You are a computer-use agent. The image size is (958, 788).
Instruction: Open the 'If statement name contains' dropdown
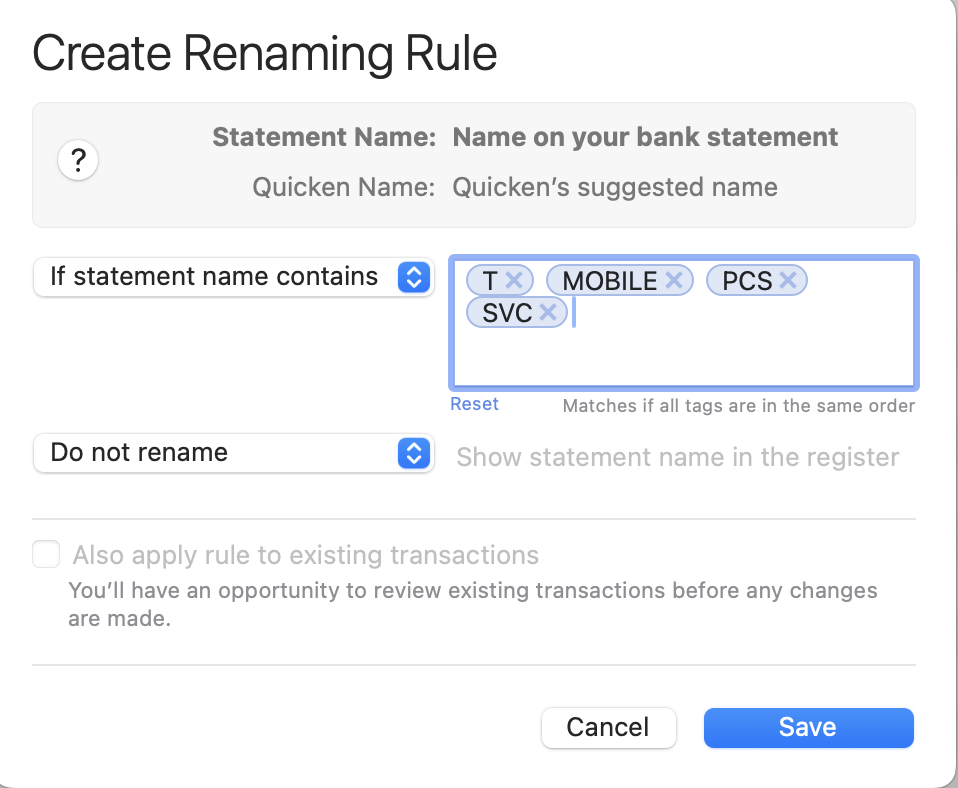click(x=214, y=277)
